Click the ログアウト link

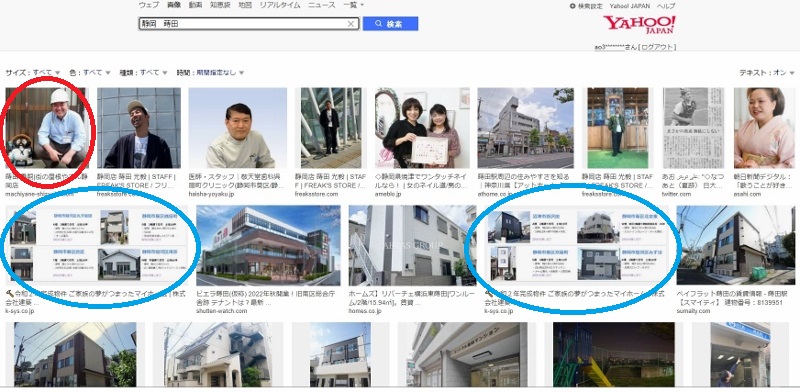coord(659,47)
